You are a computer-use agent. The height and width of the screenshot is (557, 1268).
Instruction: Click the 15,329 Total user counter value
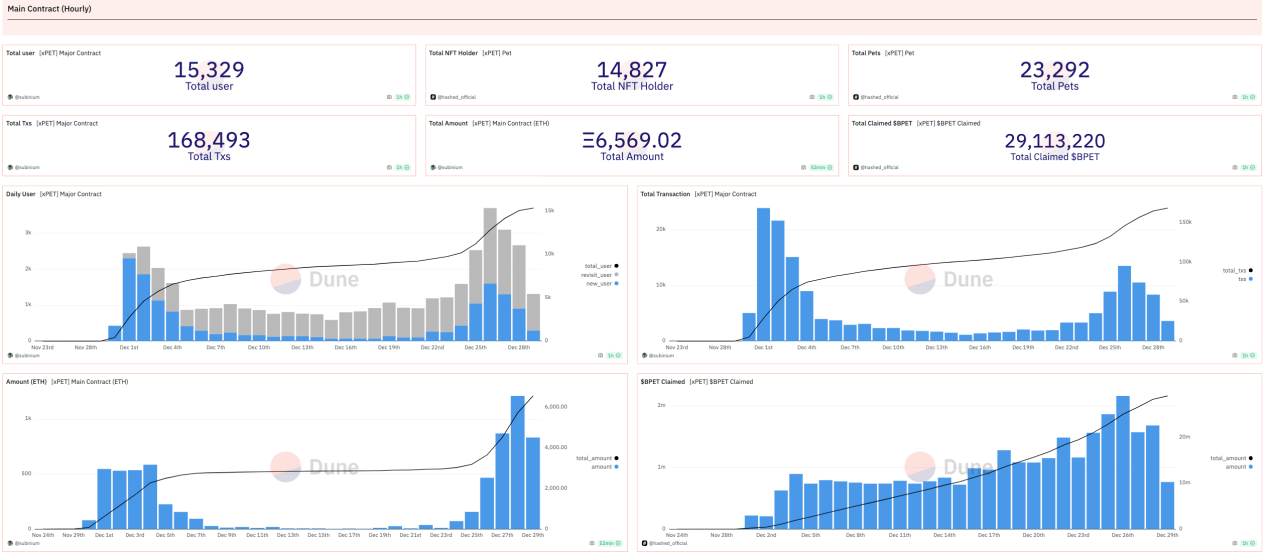[208, 70]
